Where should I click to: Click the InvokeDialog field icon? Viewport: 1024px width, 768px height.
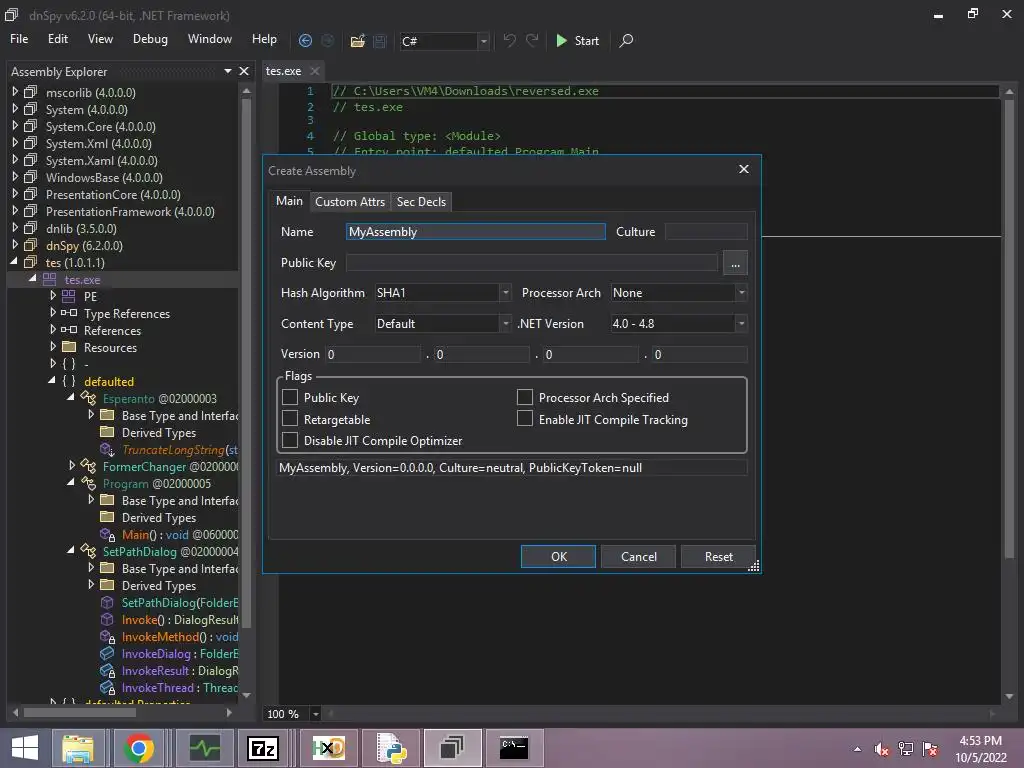pos(107,653)
